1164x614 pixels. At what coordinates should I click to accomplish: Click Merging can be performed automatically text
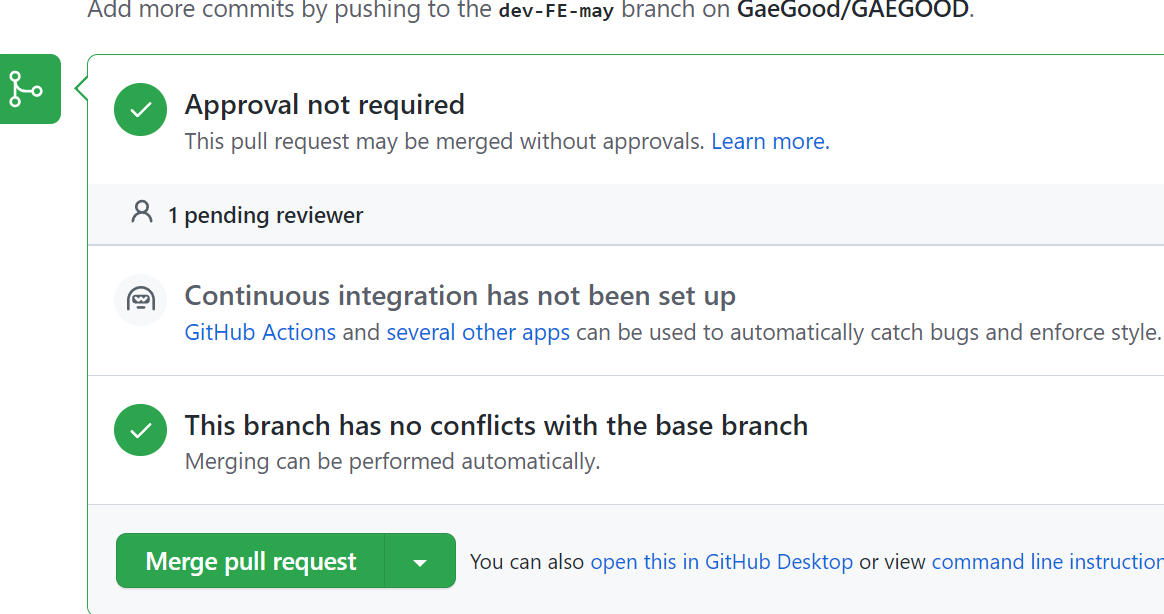pyautogui.click(x=392, y=461)
